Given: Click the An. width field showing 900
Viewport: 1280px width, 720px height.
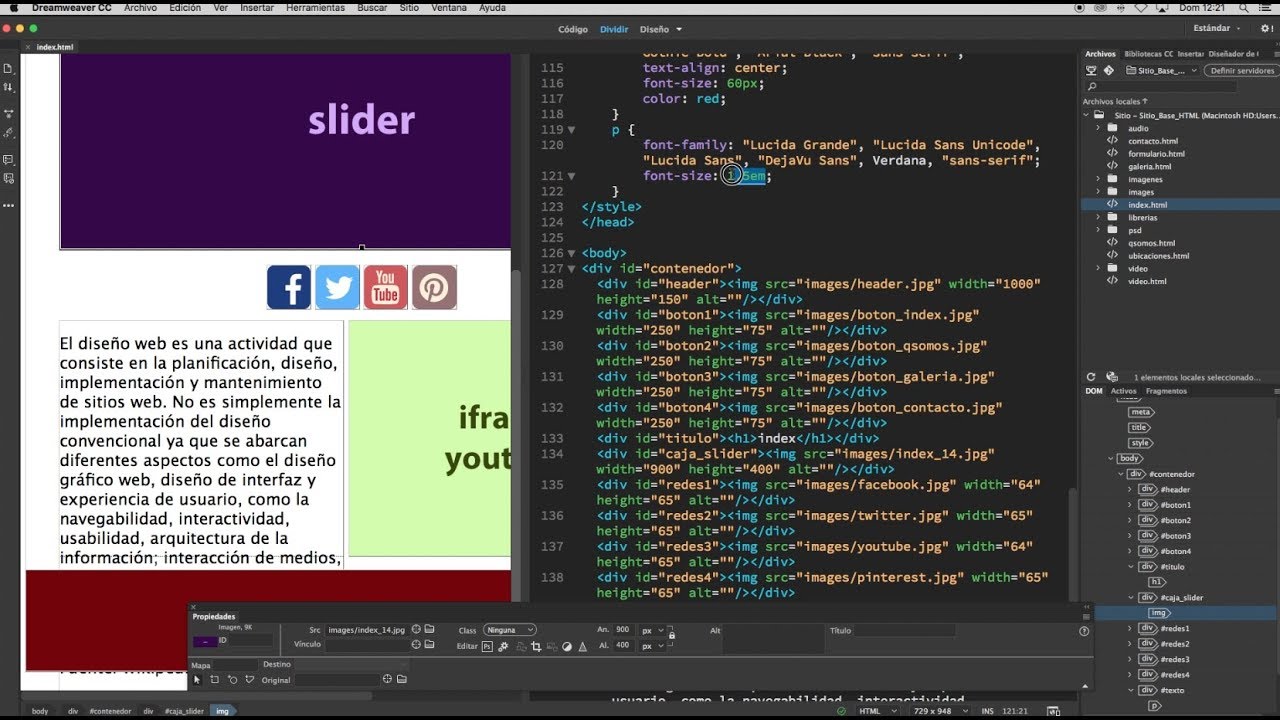Looking at the screenshot, I should pos(624,630).
